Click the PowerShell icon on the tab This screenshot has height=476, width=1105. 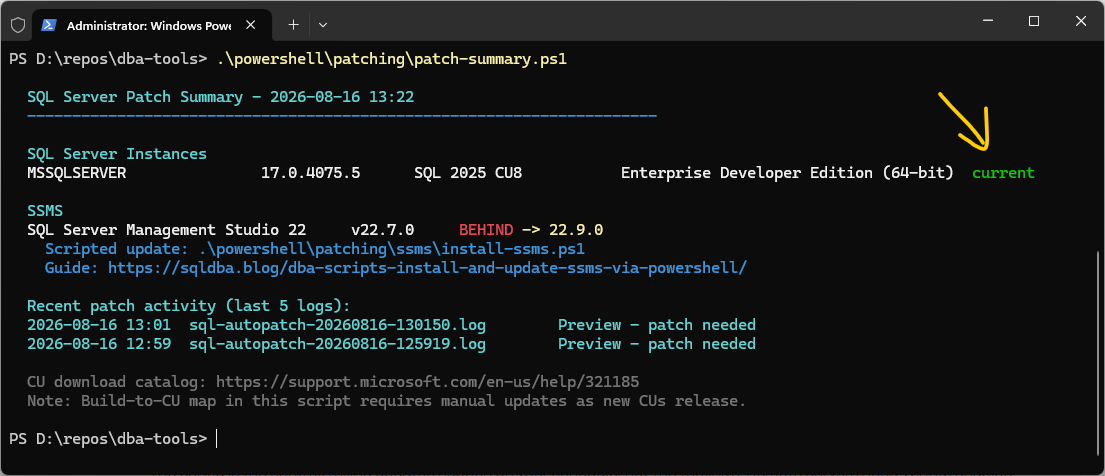pyautogui.click(x=49, y=25)
